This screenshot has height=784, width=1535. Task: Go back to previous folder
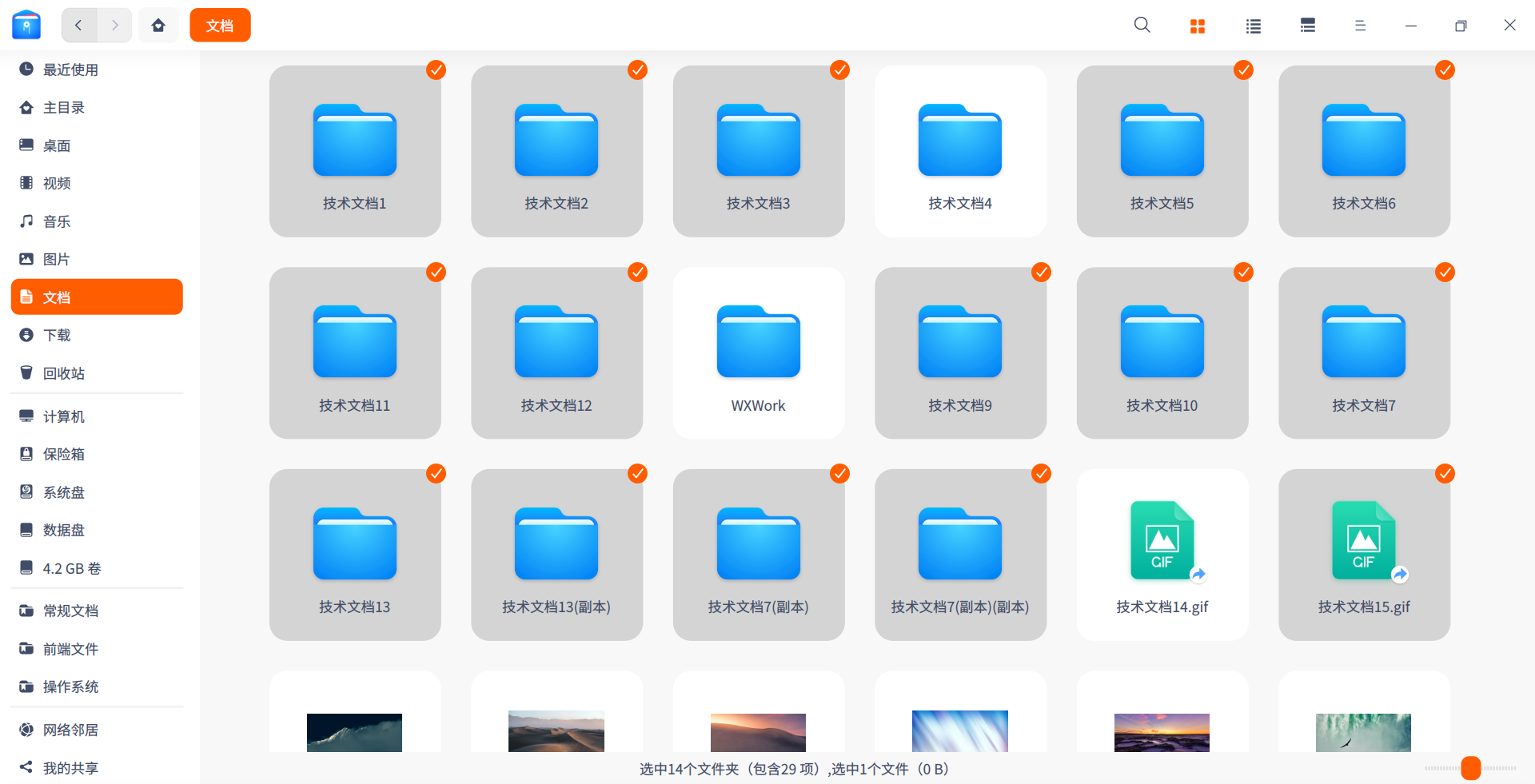tap(79, 26)
